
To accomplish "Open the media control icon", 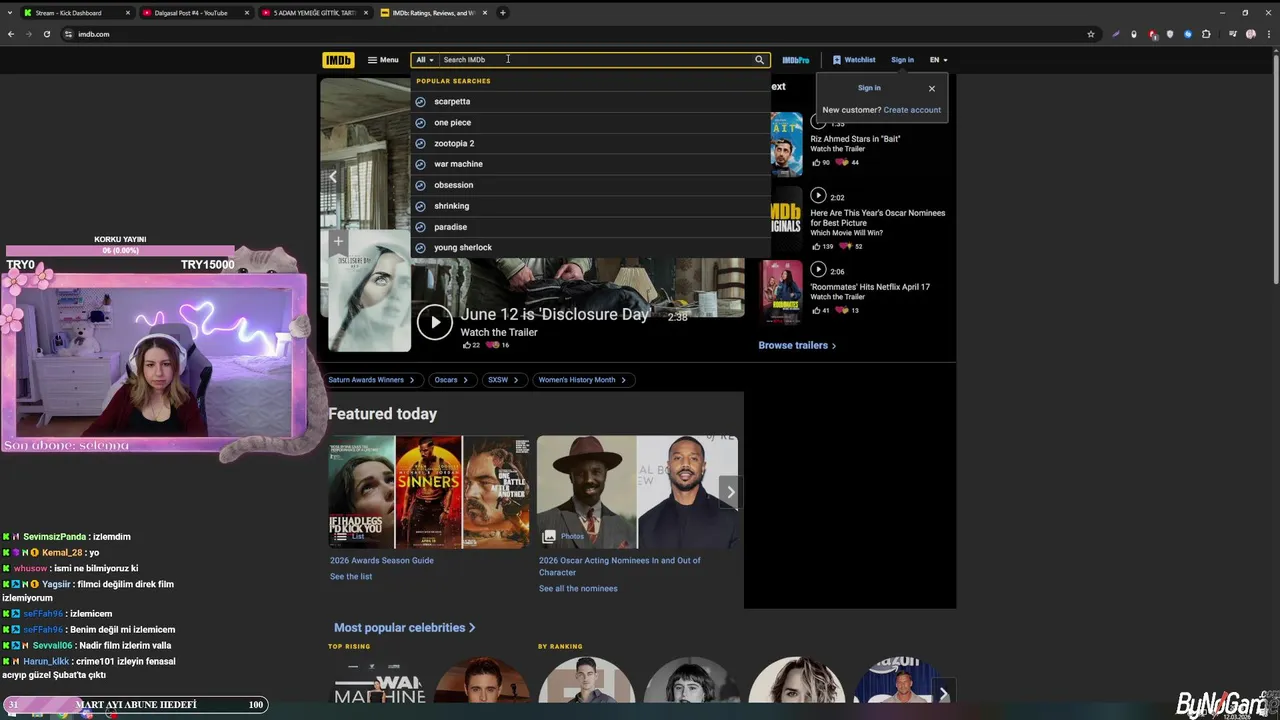I will click(x=1233, y=34).
